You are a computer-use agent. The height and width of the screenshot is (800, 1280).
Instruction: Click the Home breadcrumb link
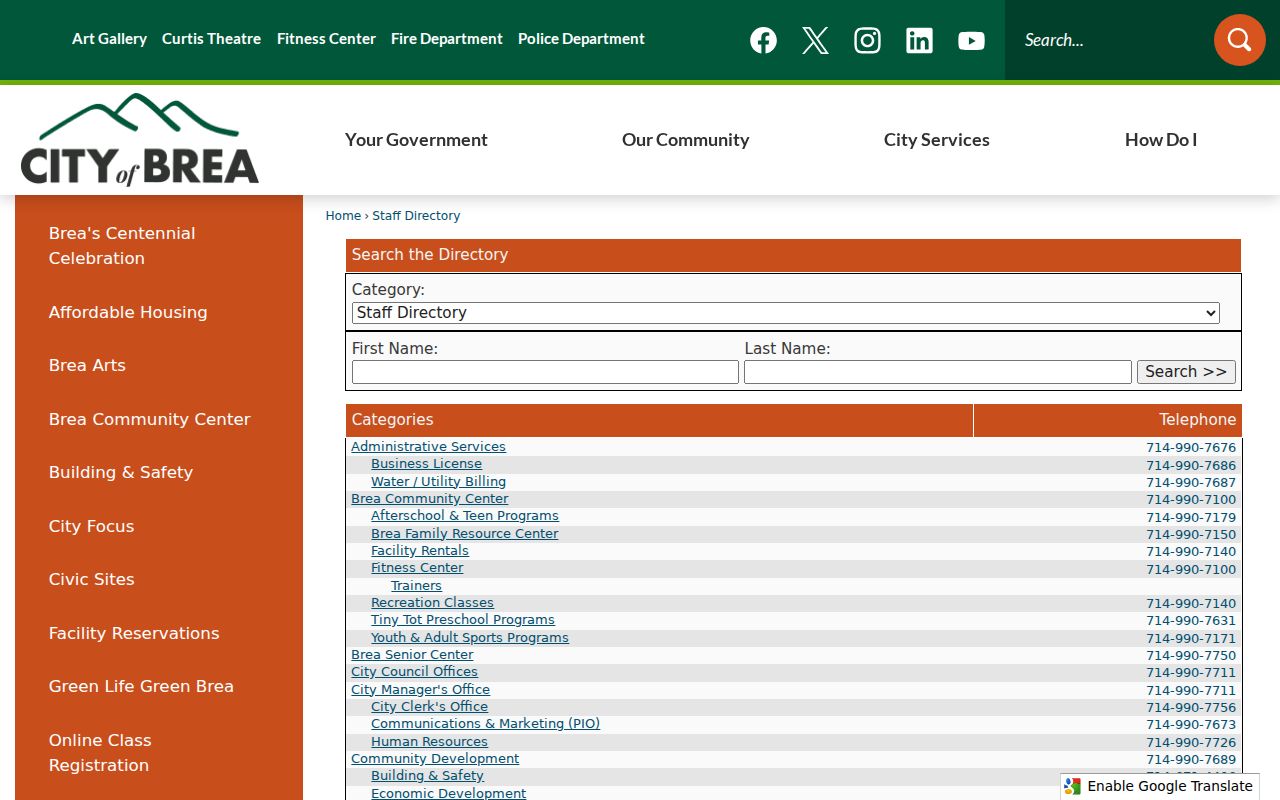[343, 216]
